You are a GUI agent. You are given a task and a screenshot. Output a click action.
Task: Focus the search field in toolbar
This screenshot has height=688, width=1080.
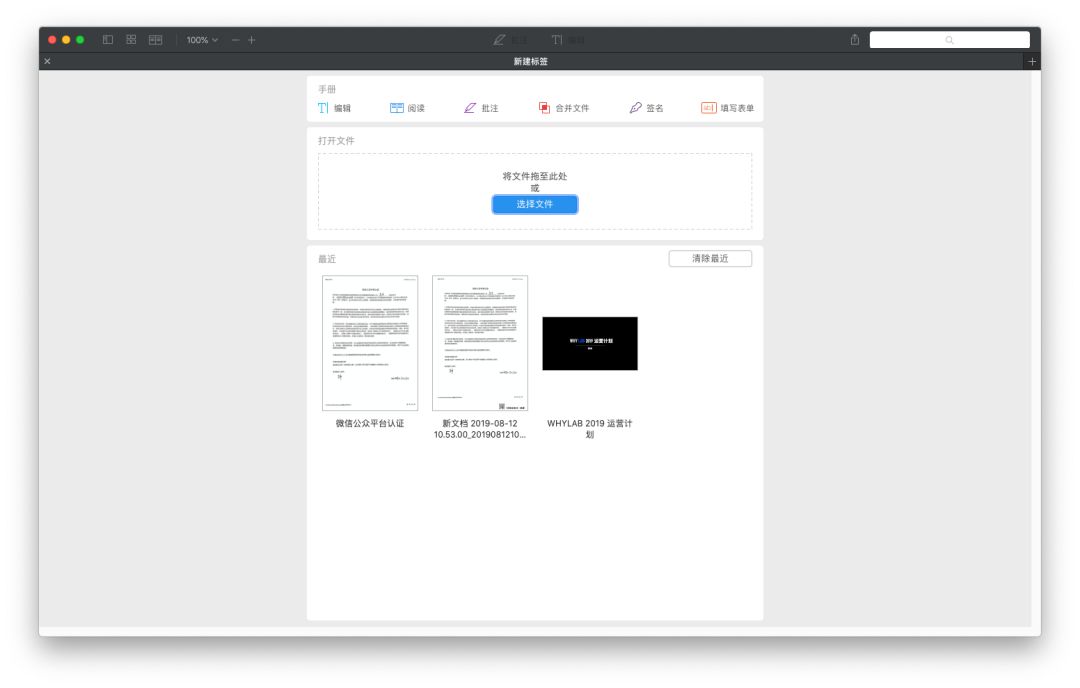[949, 40]
